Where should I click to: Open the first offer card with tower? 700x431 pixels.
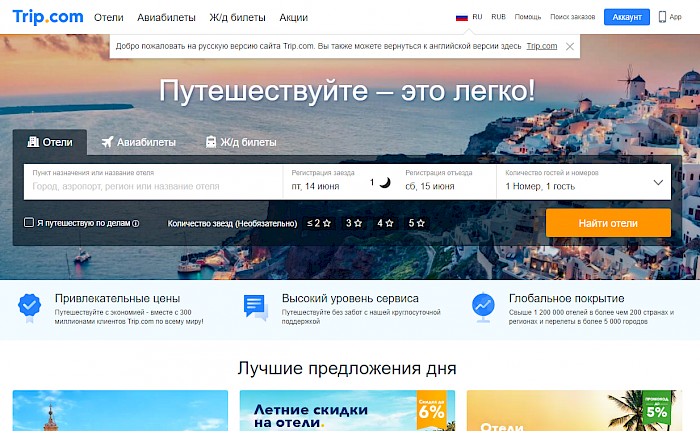120,410
